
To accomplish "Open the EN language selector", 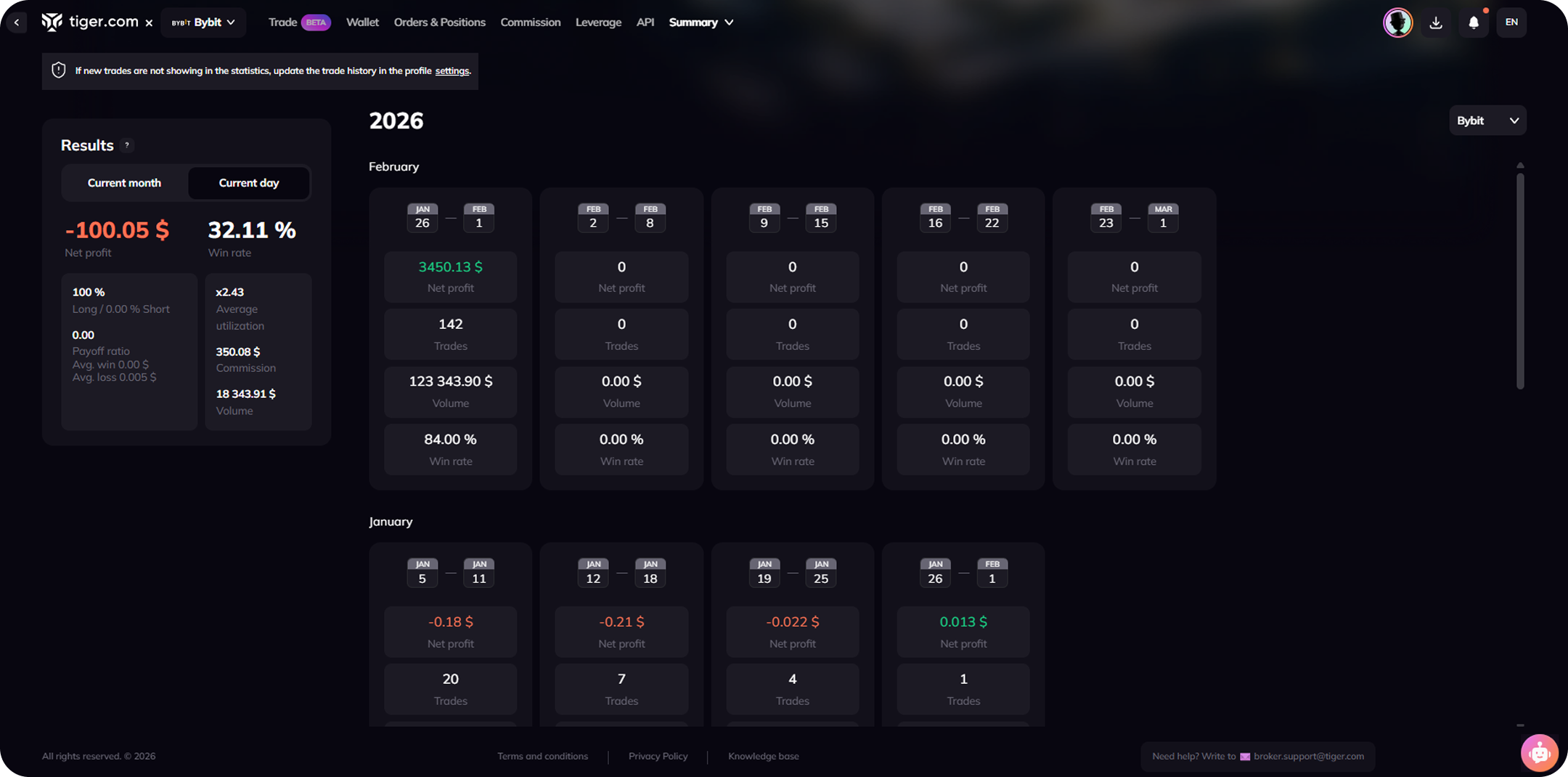I will click(1511, 23).
